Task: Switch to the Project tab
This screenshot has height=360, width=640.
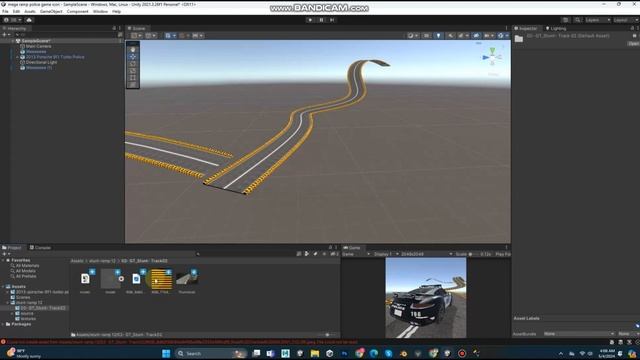Action: pos(12,247)
